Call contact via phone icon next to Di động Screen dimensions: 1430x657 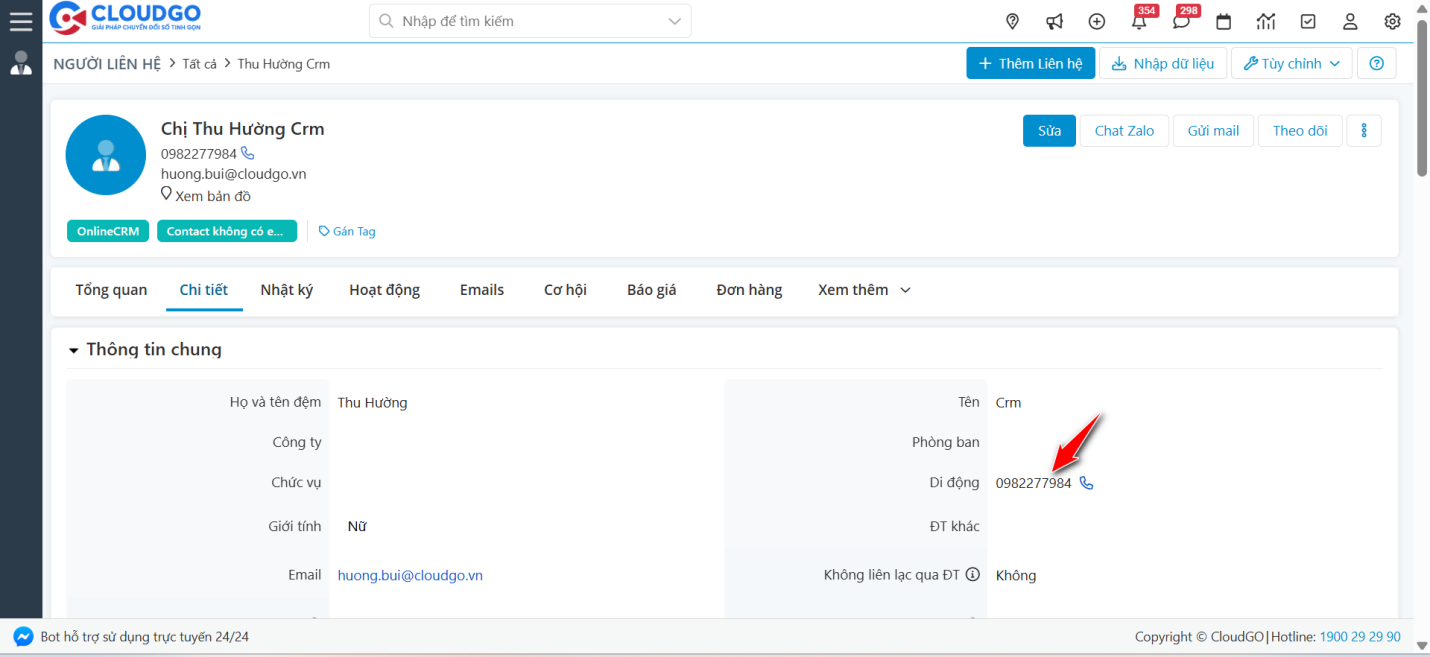pyautogui.click(x=1086, y=482)
